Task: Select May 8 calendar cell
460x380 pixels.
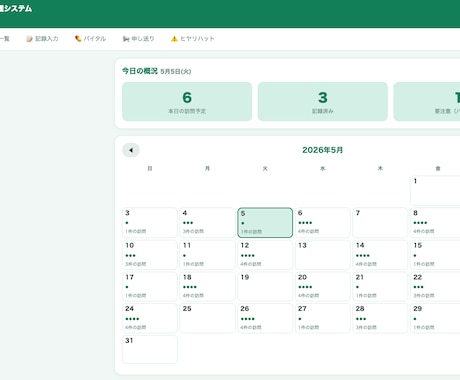Action: click(x=435, y=223)
